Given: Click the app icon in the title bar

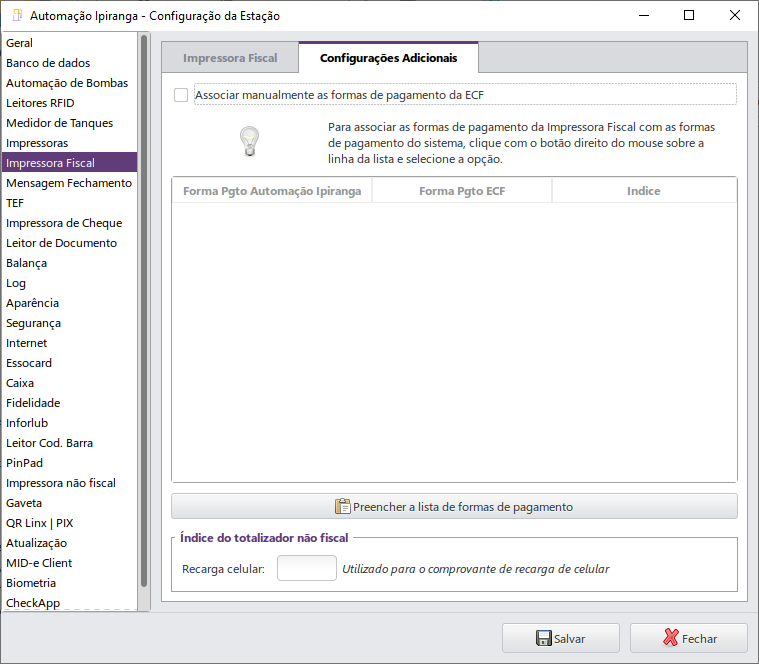Looking at the screenshot, I should coord(17,15).
